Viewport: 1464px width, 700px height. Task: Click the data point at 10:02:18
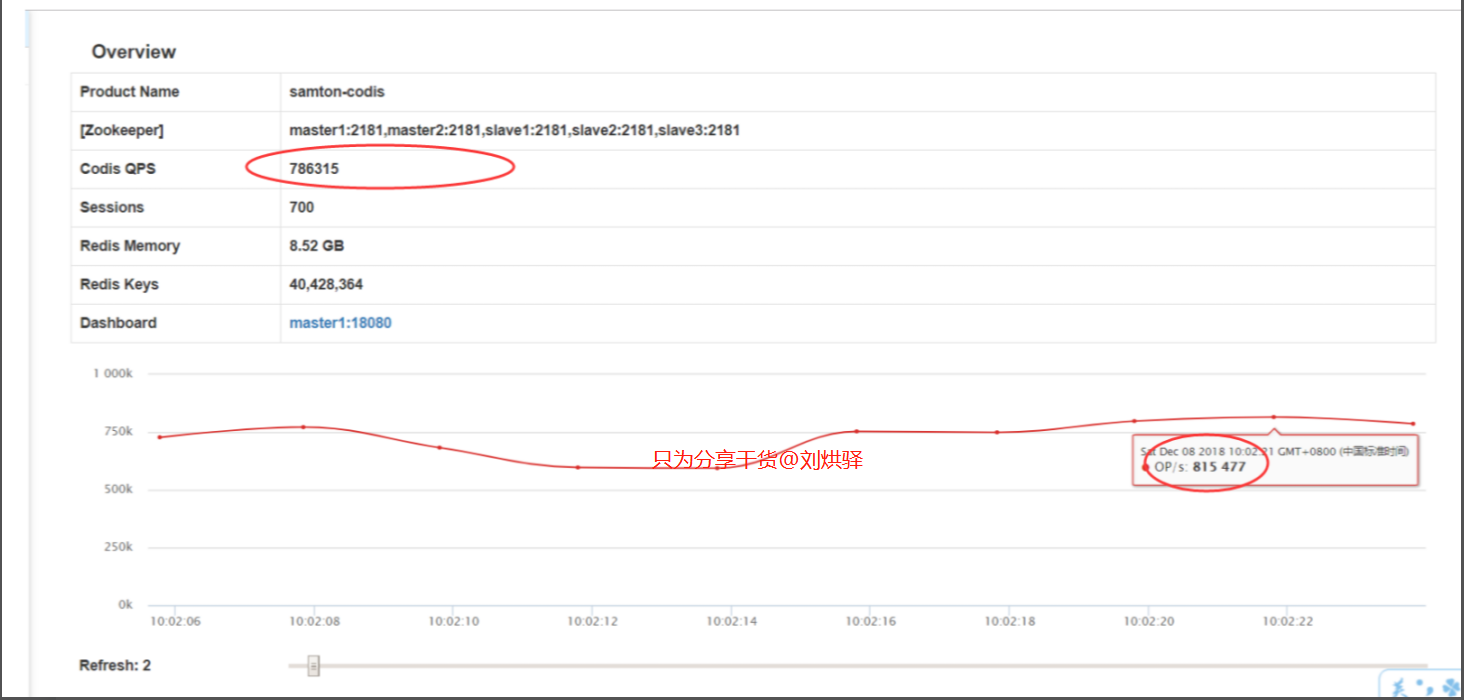[996, 432]
